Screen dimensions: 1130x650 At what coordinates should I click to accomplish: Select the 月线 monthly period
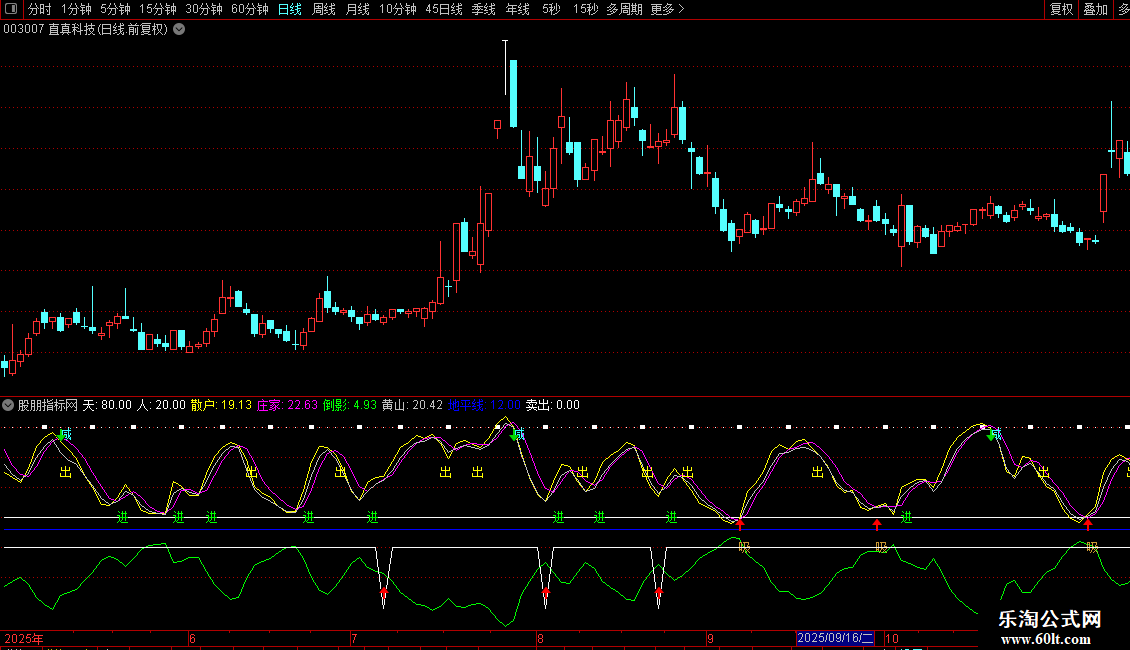tap(357, 9)
